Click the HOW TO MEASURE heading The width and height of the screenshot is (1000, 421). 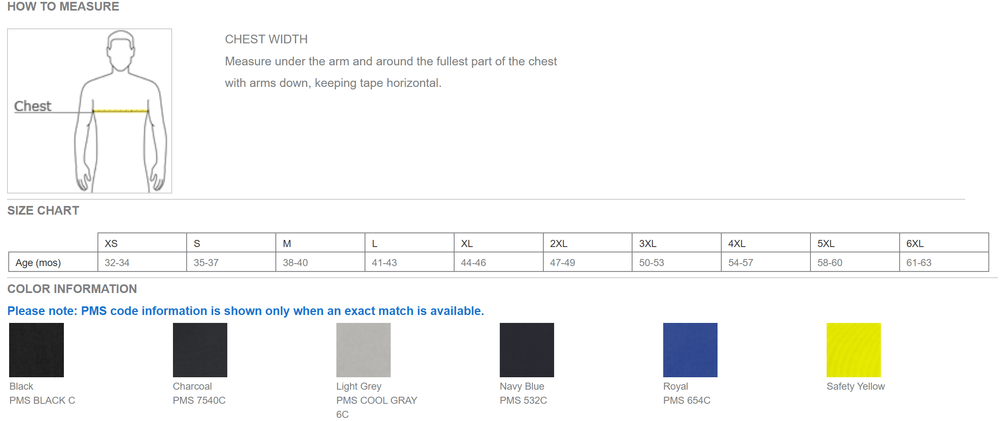click(x=63, y=7)
